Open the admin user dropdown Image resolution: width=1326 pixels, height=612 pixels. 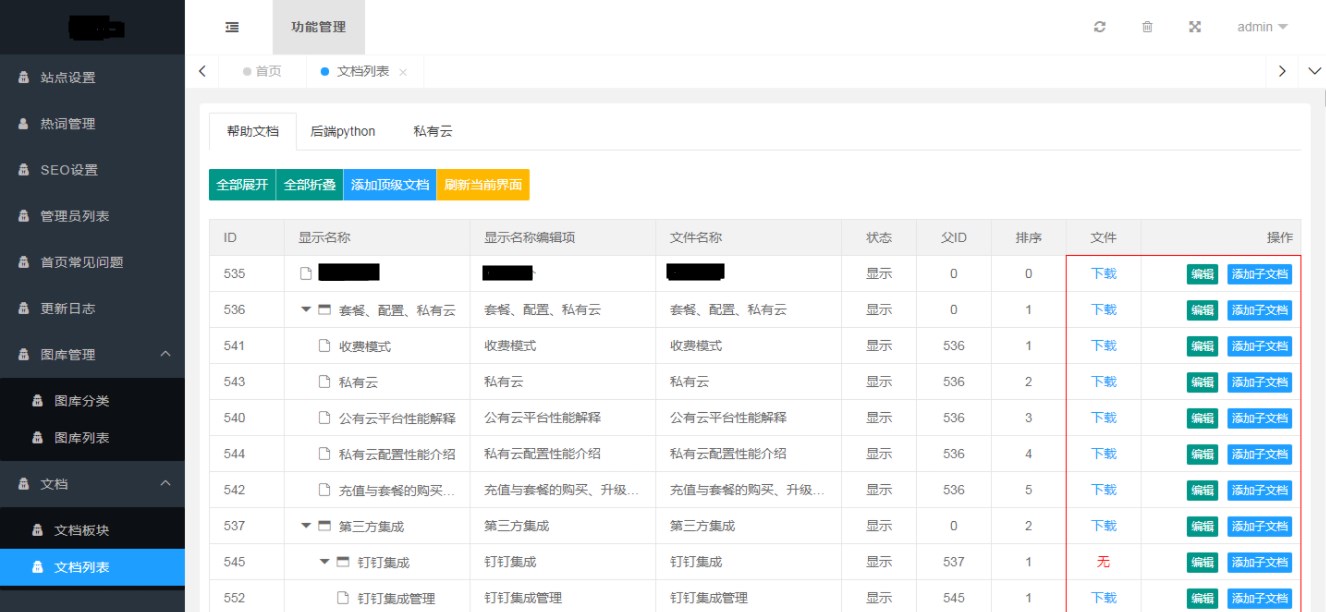point(1262,27)
